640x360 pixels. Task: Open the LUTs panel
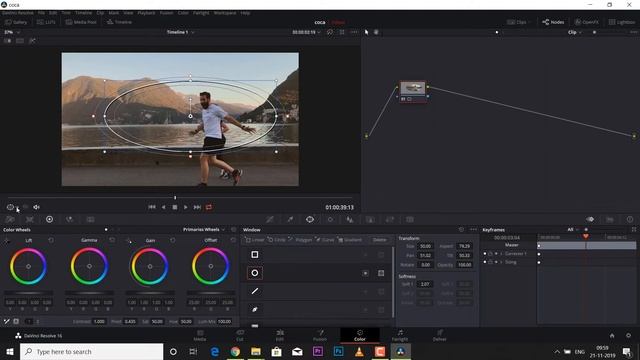46,22
